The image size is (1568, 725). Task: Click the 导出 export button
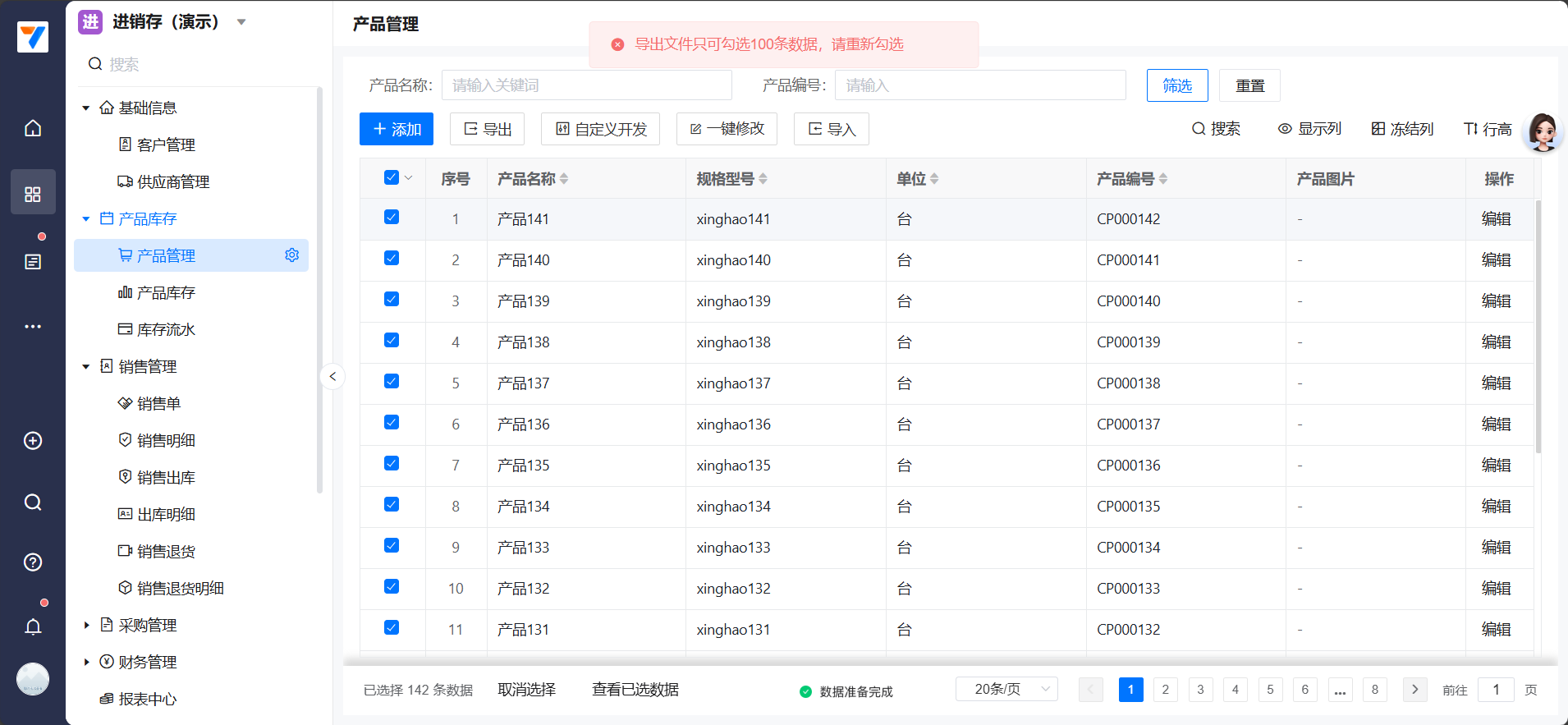pyautogui.click(x=488, y=129)
